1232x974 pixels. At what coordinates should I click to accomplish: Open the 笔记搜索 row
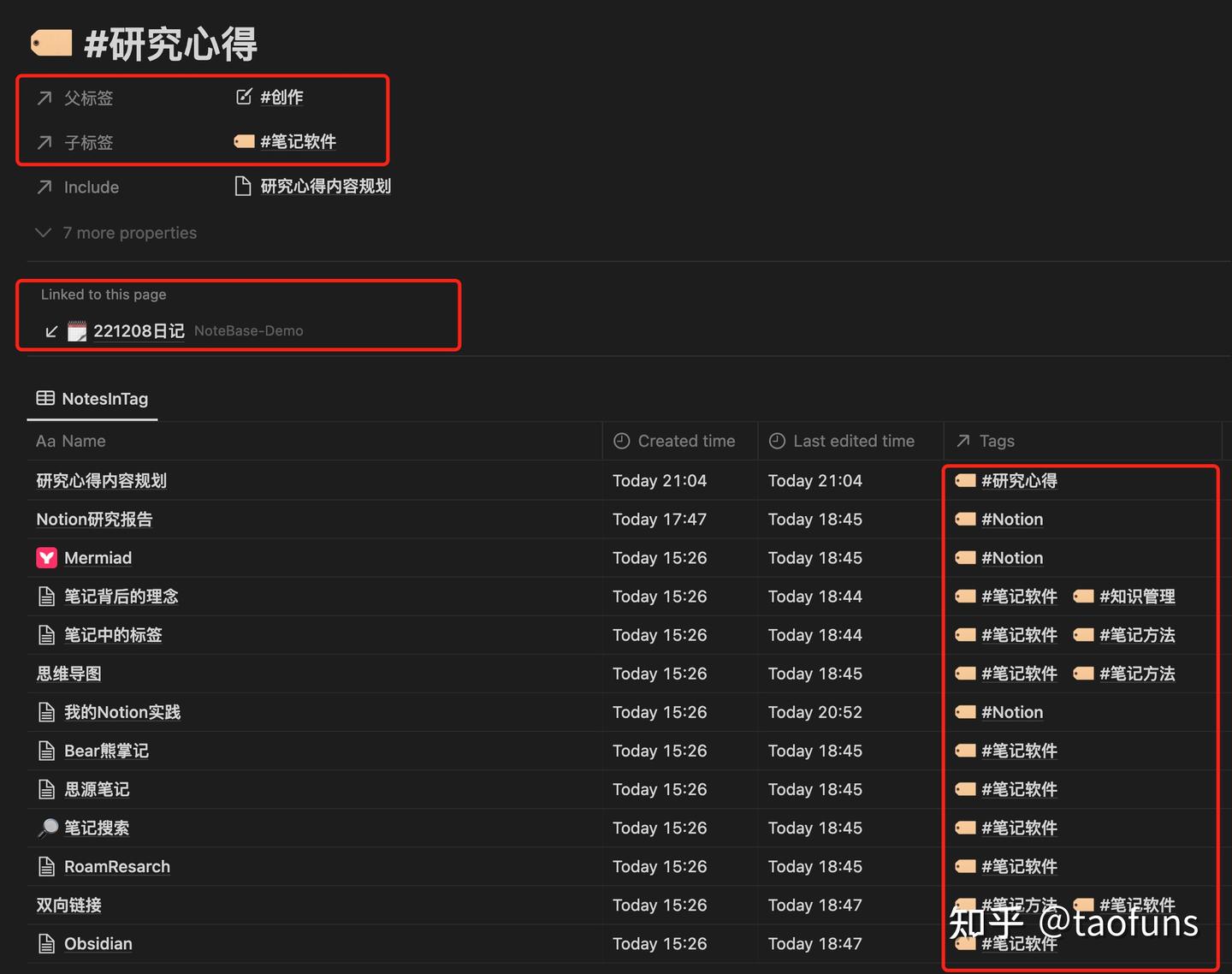(x=97, y=828)
